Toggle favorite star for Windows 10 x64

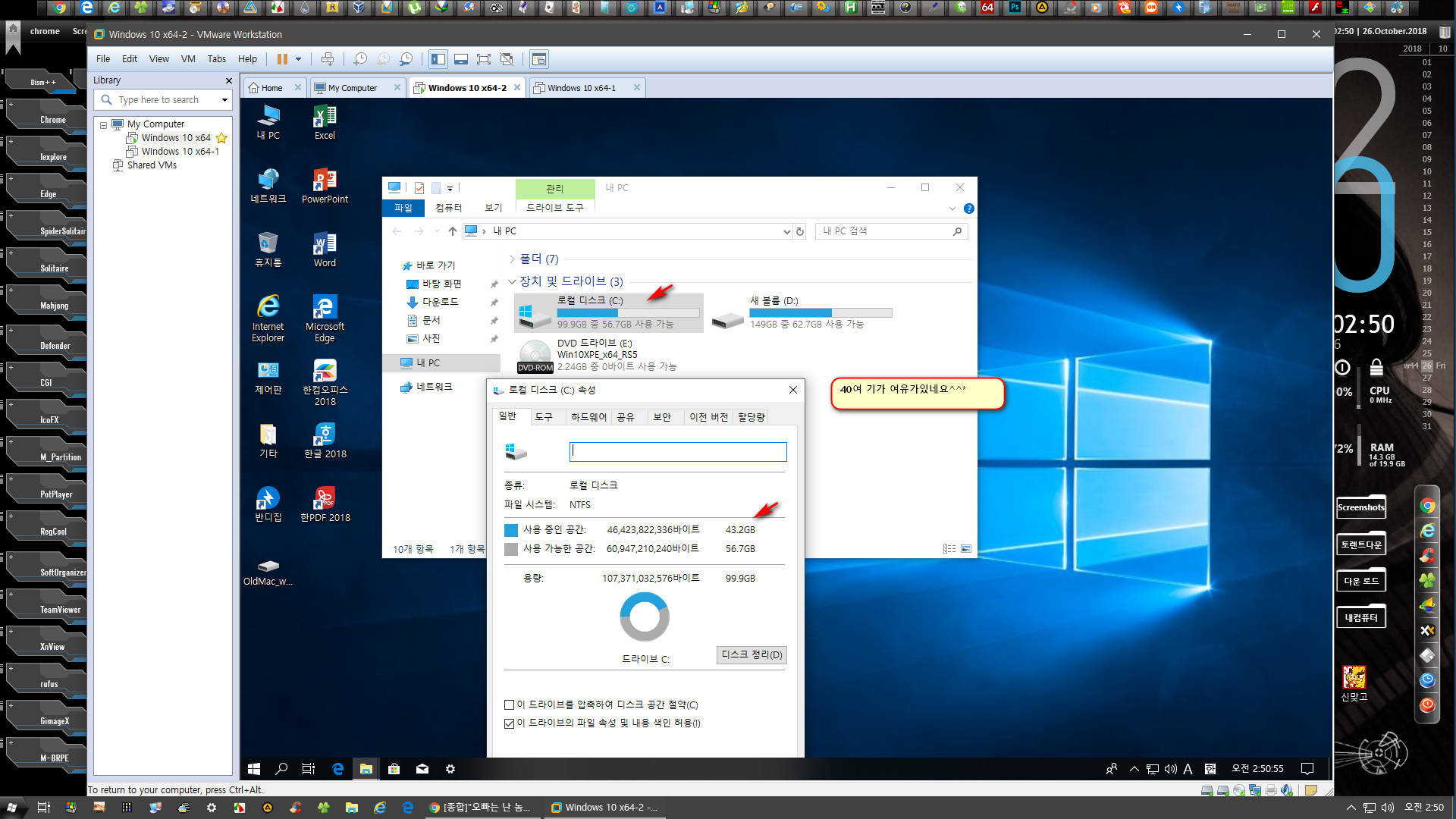tap(221, 138)
